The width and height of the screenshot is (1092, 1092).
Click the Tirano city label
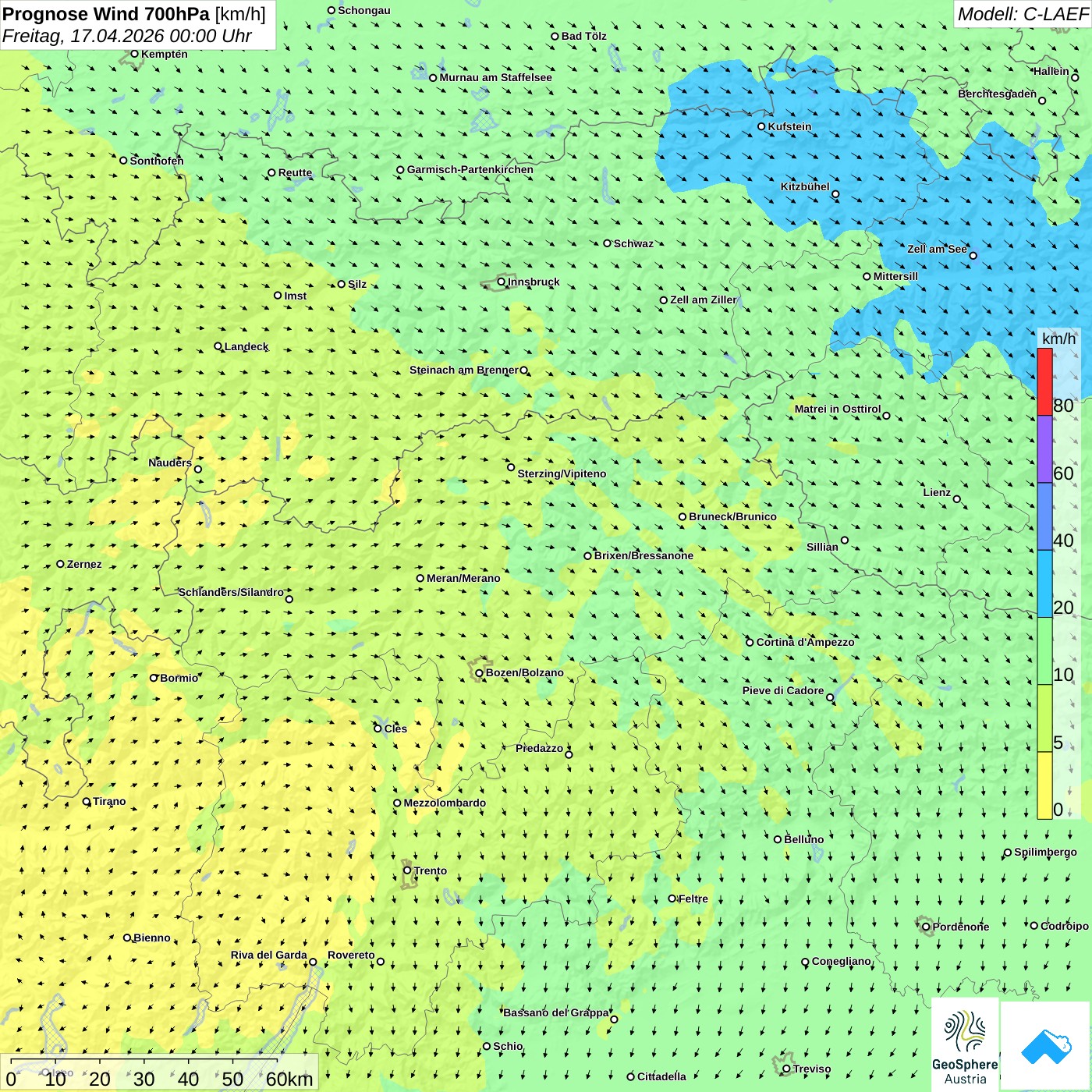[x=109, y=801]
